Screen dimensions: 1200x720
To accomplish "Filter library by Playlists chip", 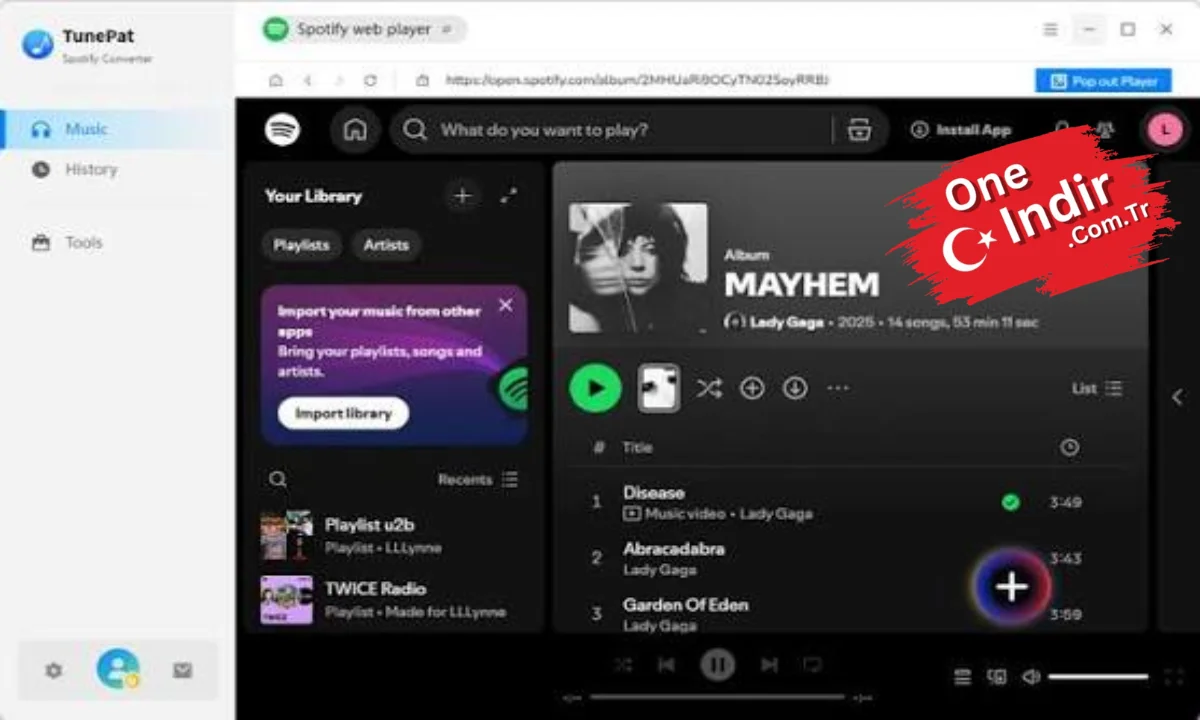I will coord(301,245).
